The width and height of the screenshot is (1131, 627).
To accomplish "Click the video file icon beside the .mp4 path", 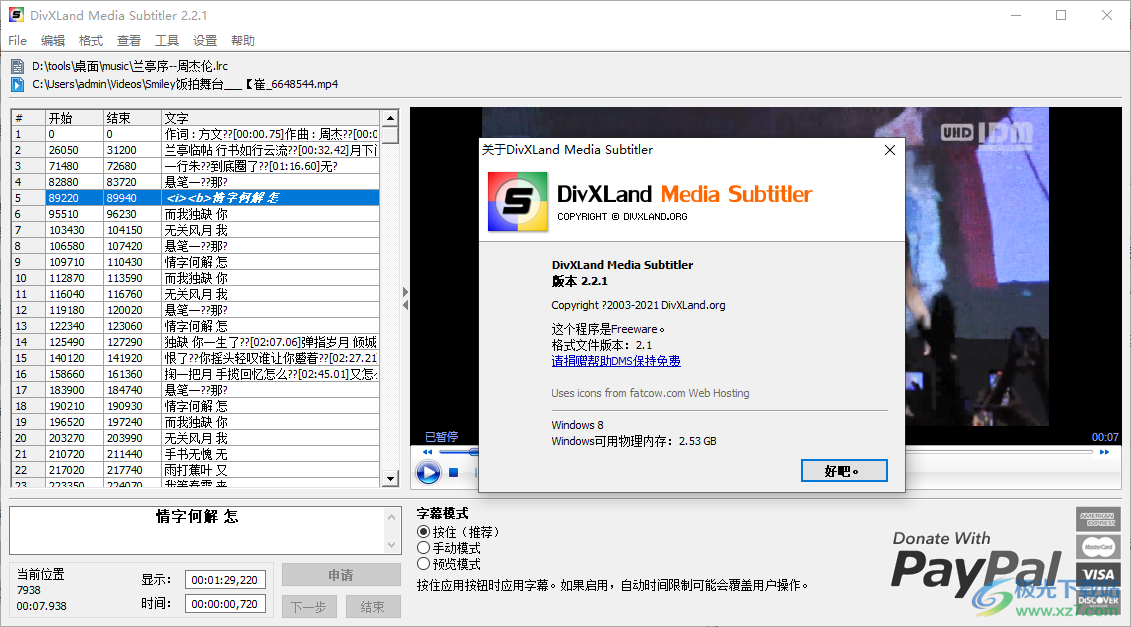I will (x=16, y=84).
